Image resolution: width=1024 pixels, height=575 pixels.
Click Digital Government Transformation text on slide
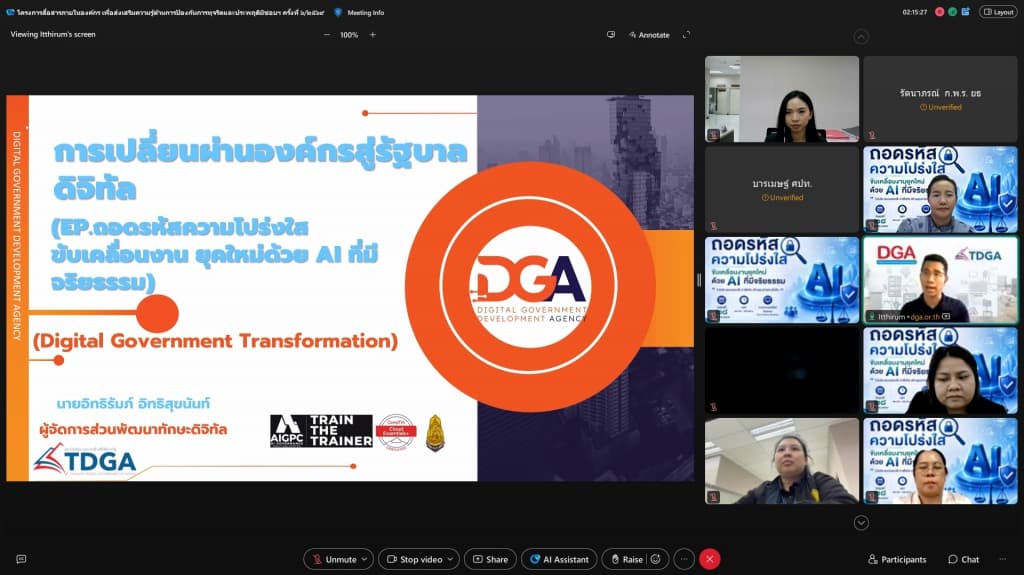(x=215, y=341)
